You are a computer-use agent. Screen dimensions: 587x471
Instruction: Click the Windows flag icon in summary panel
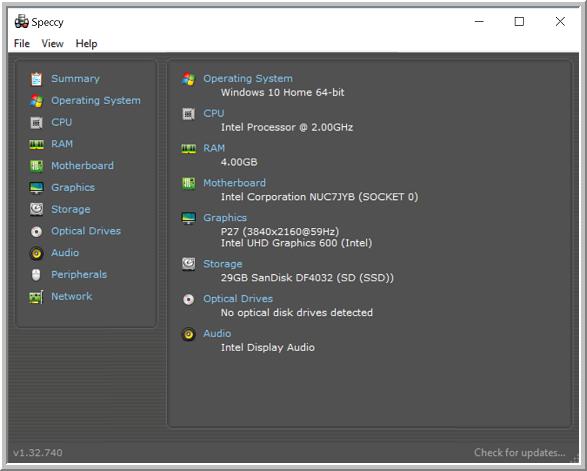pyautogui.click(x=188, y=79)
